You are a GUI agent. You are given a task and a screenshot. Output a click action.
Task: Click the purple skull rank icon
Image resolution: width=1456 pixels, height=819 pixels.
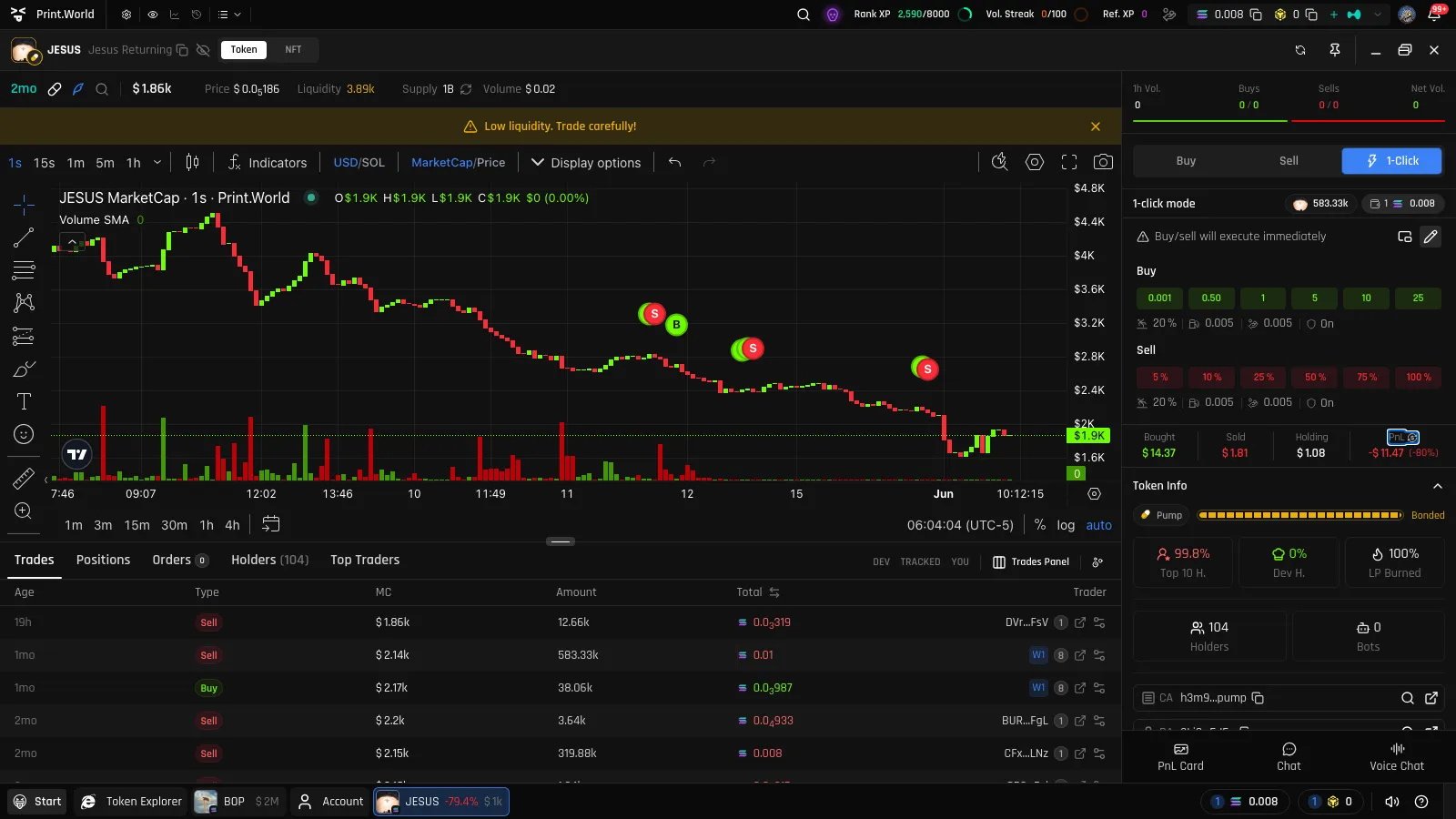(833, 15)
